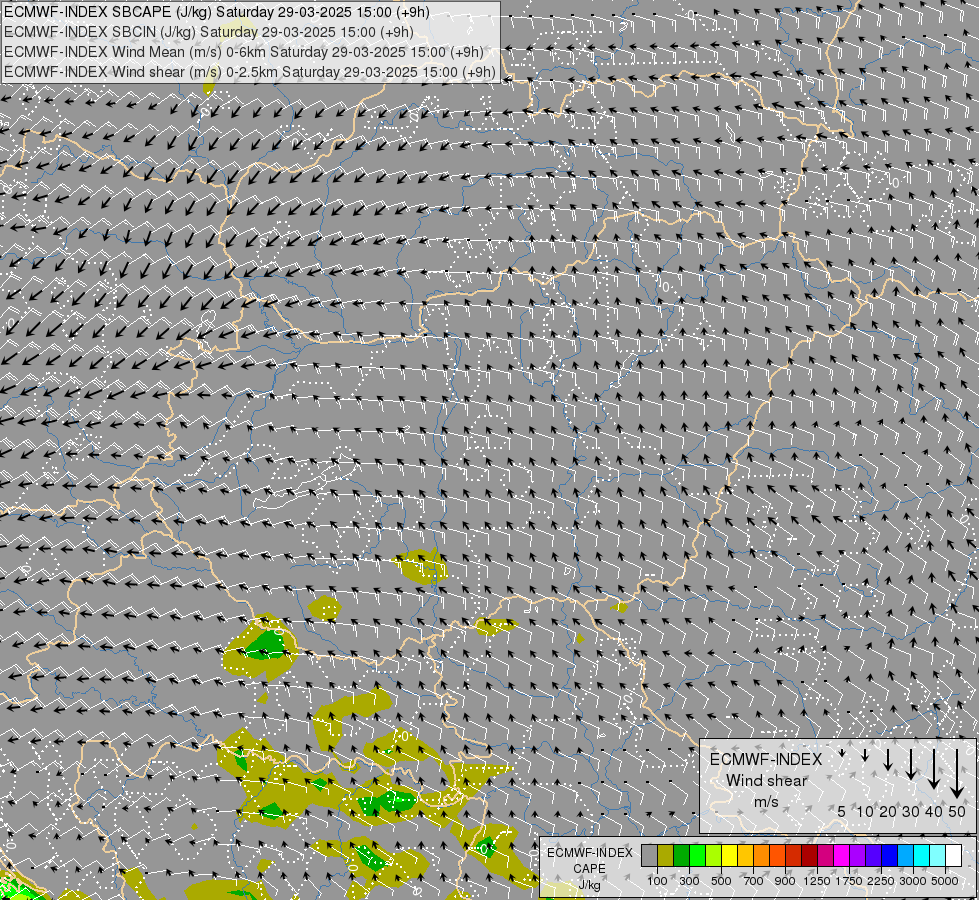
Task: Click the 40 m/s wind shear legend arrow
Action: tap(933, 769)
